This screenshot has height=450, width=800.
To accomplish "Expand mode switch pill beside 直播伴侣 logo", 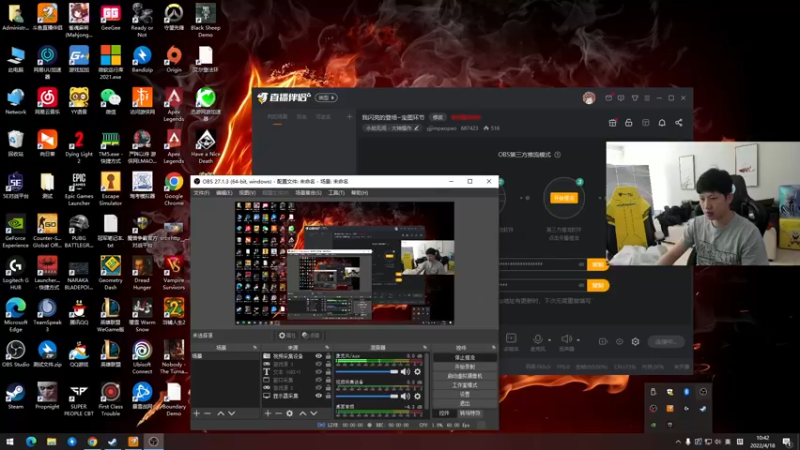I will pyautogui.click(x=326, y=97).
